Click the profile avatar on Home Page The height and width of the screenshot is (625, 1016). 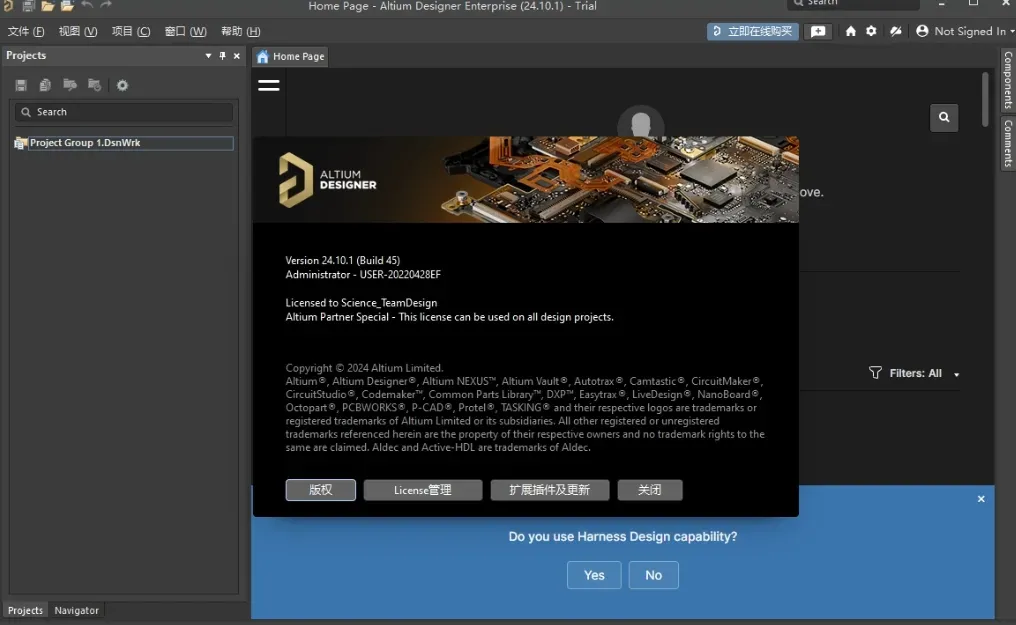coord(641,122)
